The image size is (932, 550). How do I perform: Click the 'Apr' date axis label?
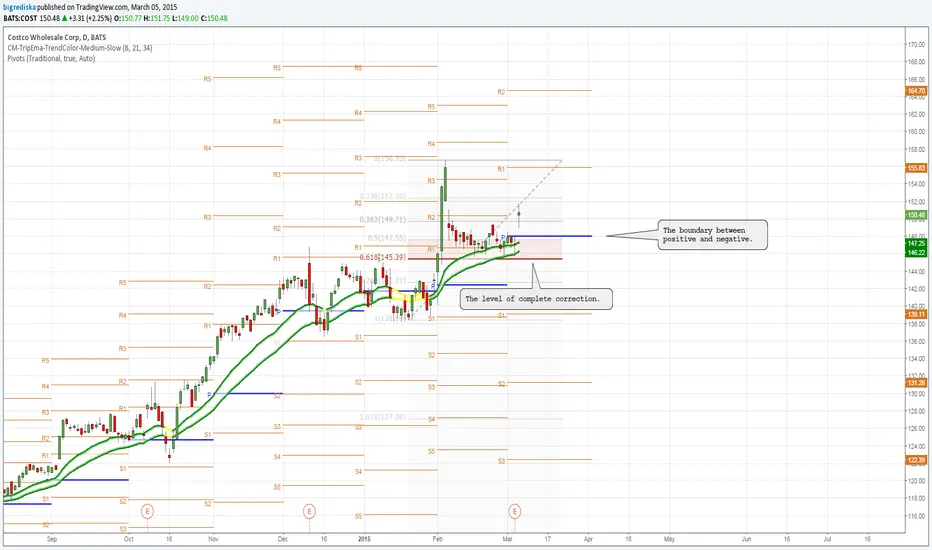[x=588, y=539]
